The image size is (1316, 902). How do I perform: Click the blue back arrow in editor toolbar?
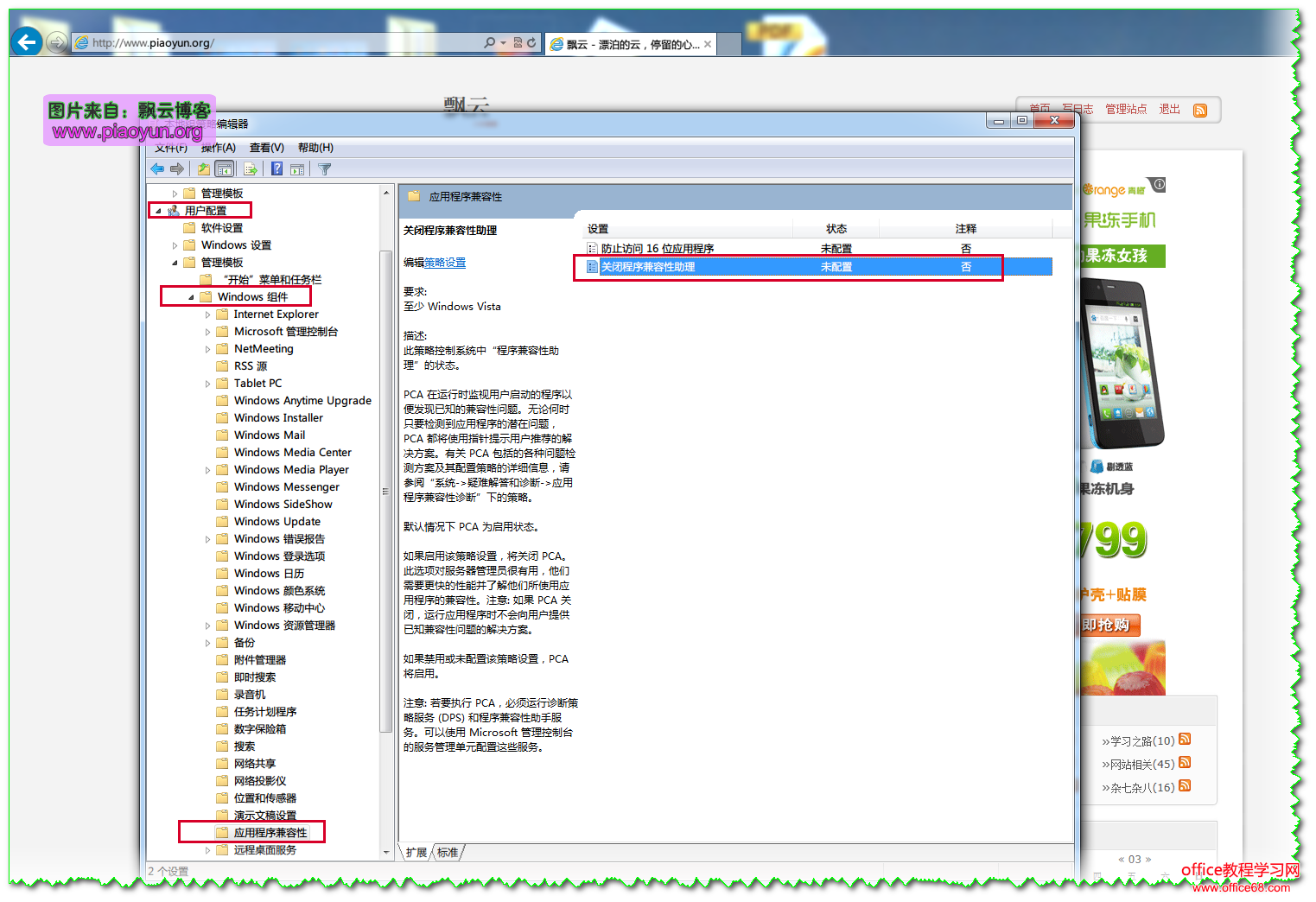click(x=157, y=169)
